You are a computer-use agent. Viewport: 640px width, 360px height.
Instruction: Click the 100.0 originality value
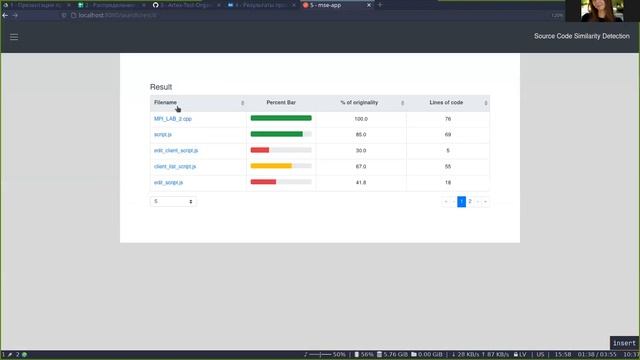361,119
